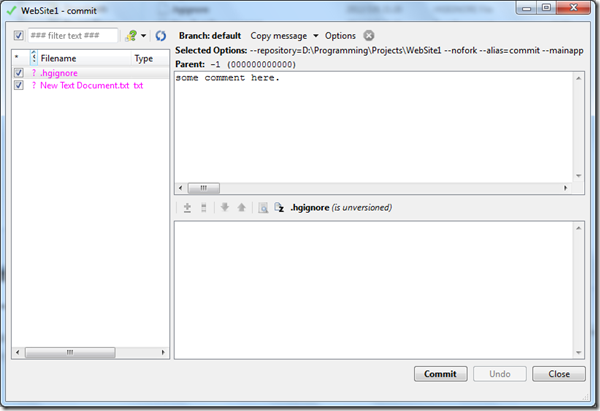Select the New Text Document.txt row
This screenshot has height=411, width=600.
[90, 85]
